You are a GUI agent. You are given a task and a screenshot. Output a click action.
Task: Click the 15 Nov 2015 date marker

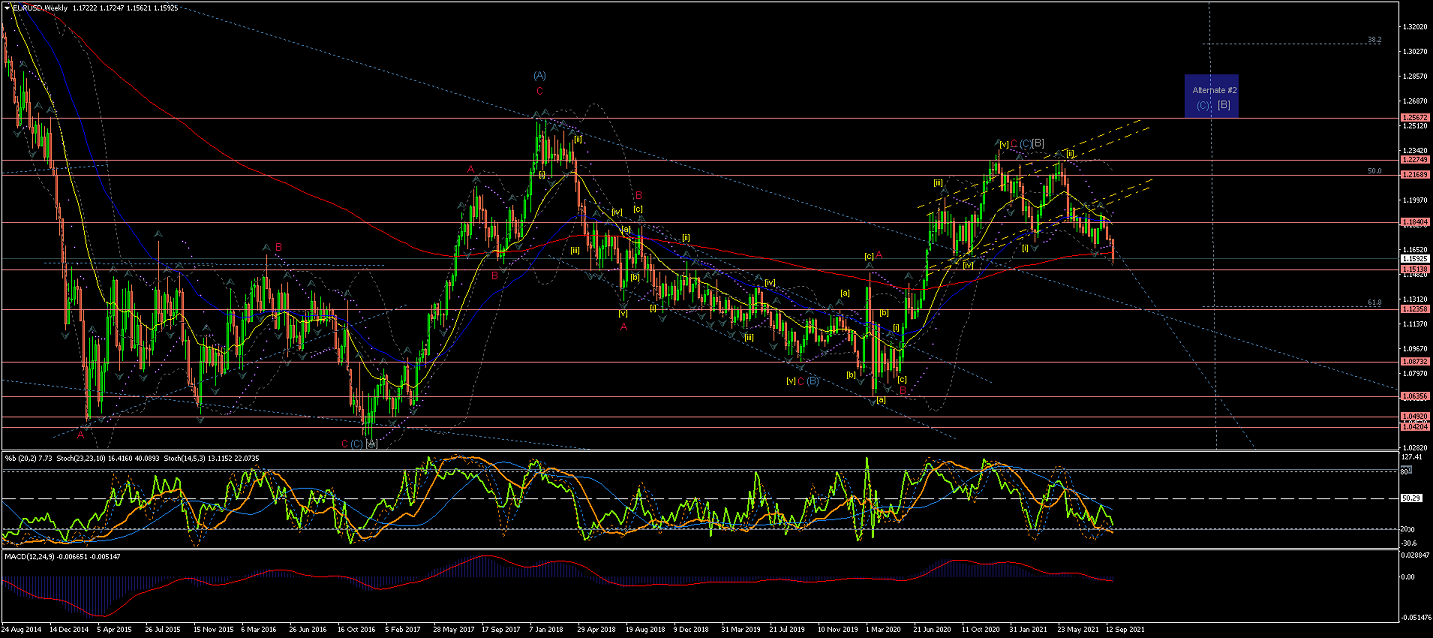tap(212, 631)
